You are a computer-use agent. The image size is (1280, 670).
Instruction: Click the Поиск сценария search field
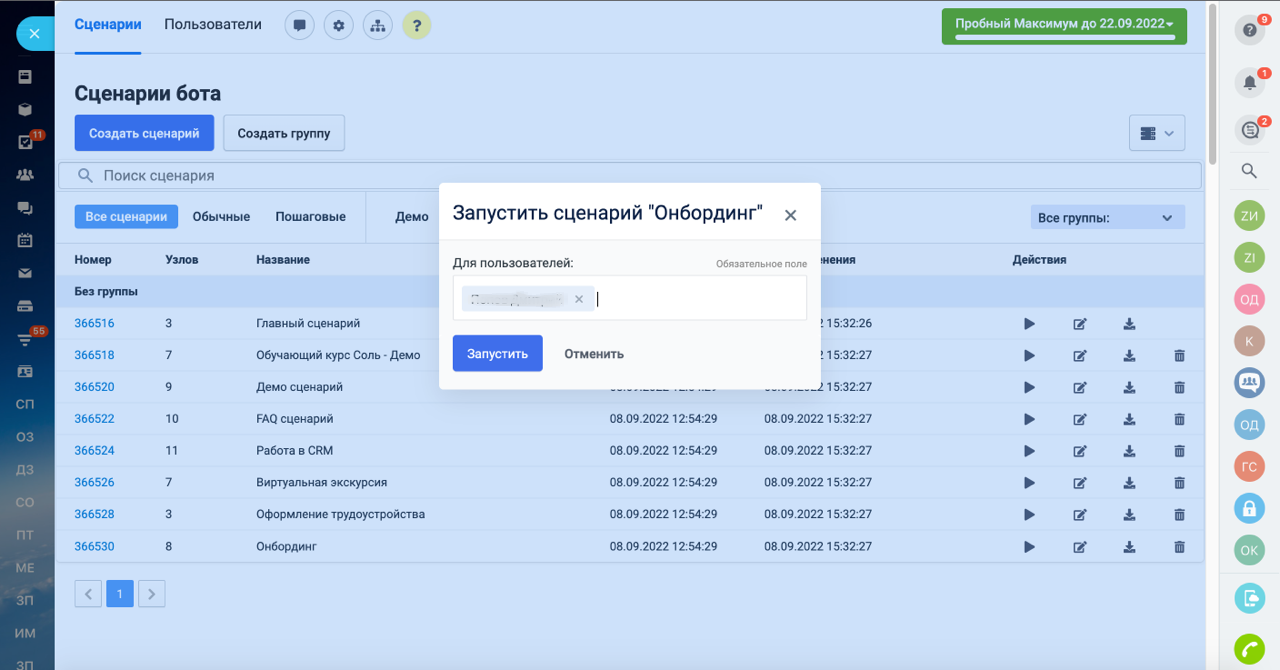tap(630, 176)
